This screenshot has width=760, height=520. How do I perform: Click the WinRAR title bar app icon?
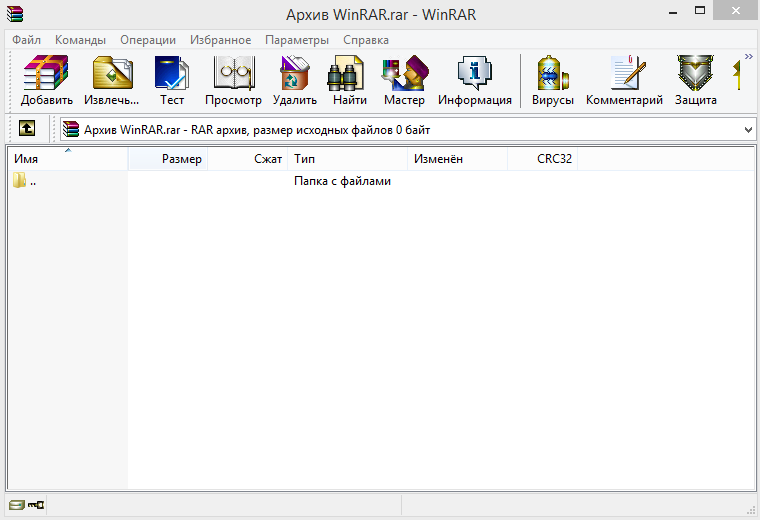(15, 14)
